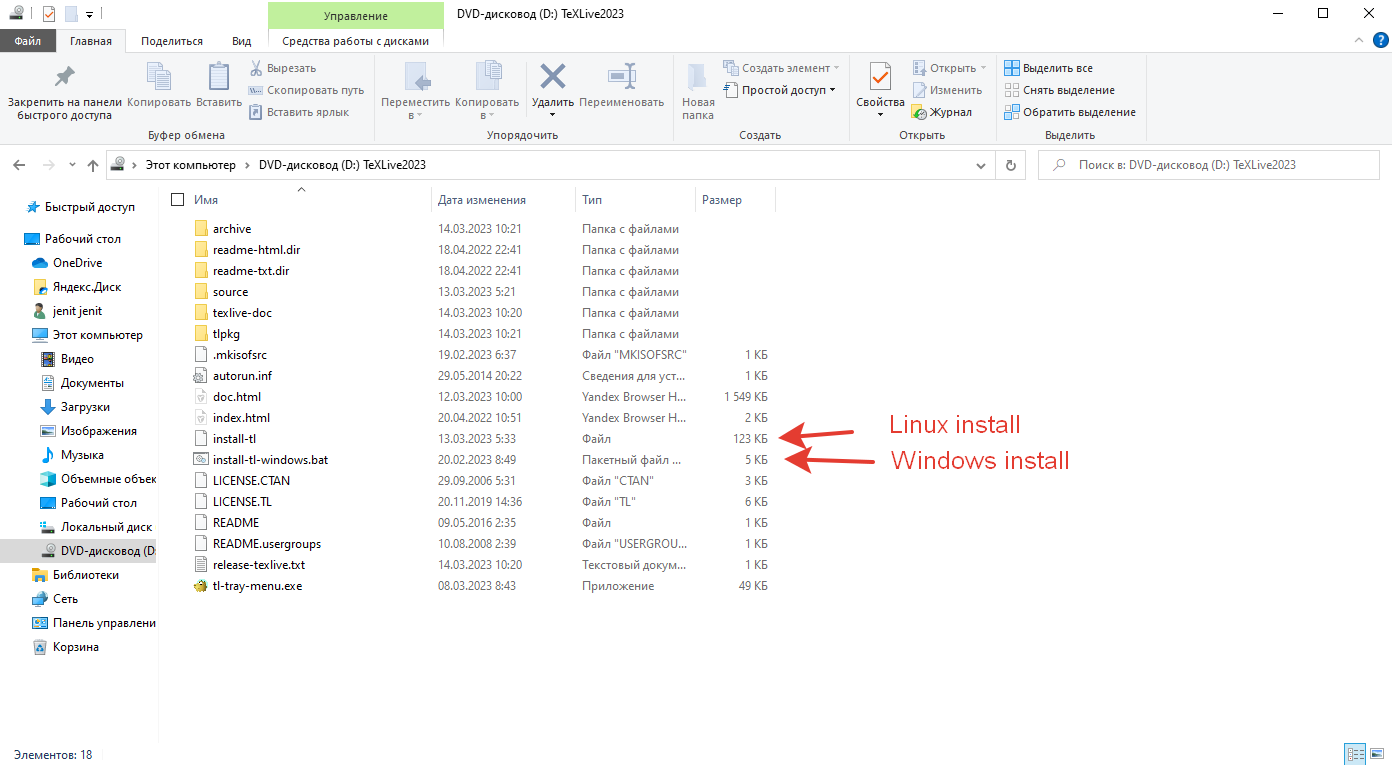The height and width of the screenshot is (765, 1393).
Task: Open Свойства checkmark icon
Action: coord(880,78)
